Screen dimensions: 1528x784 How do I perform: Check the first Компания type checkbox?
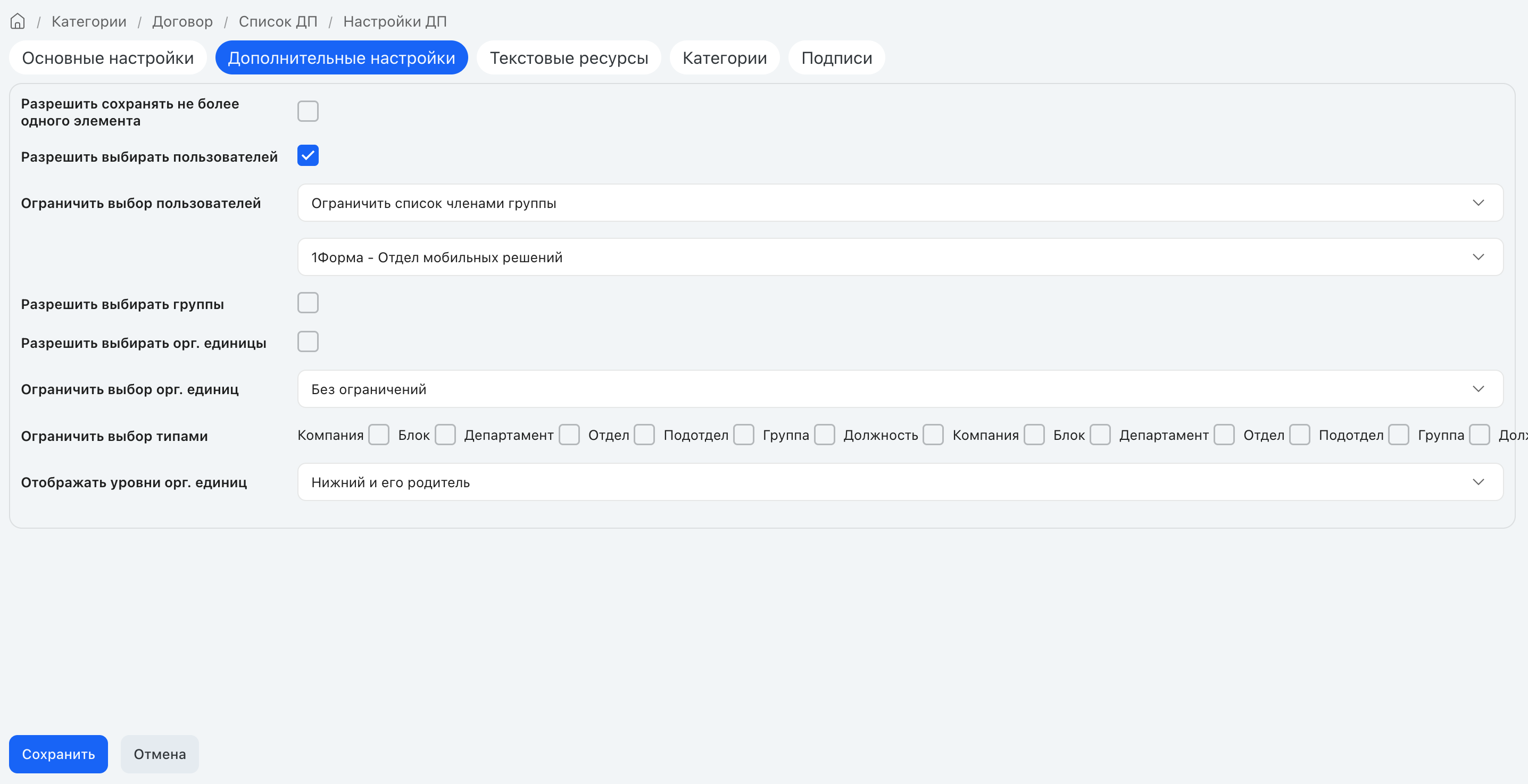pos(378,435)
